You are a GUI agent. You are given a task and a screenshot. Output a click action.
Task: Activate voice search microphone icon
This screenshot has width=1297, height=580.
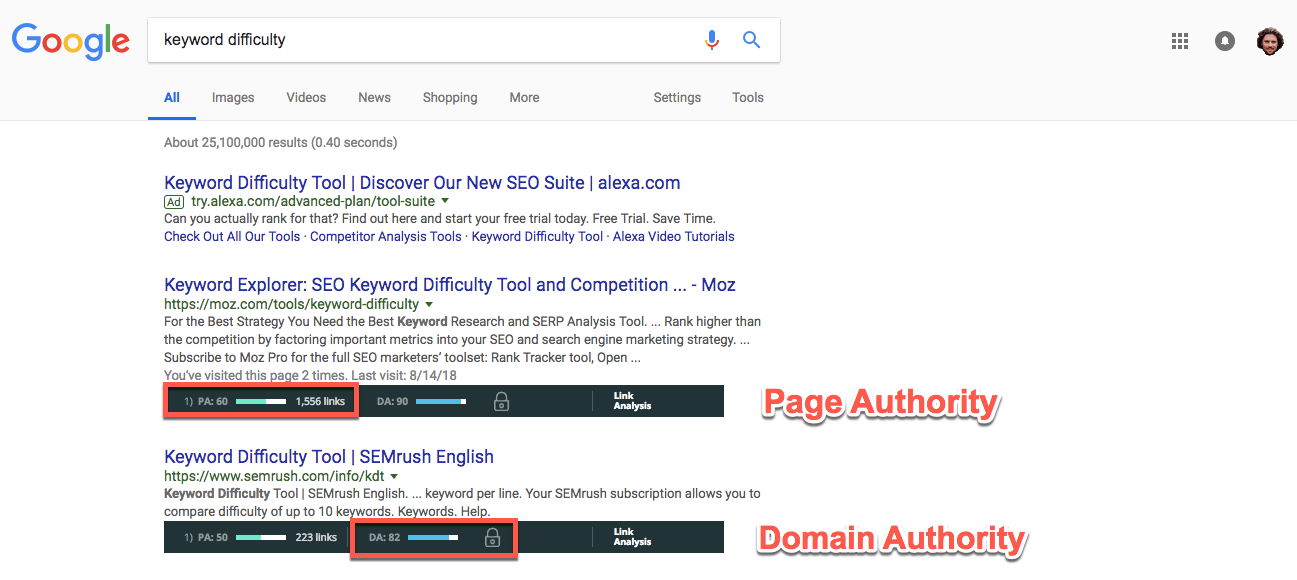click(712, 40)
